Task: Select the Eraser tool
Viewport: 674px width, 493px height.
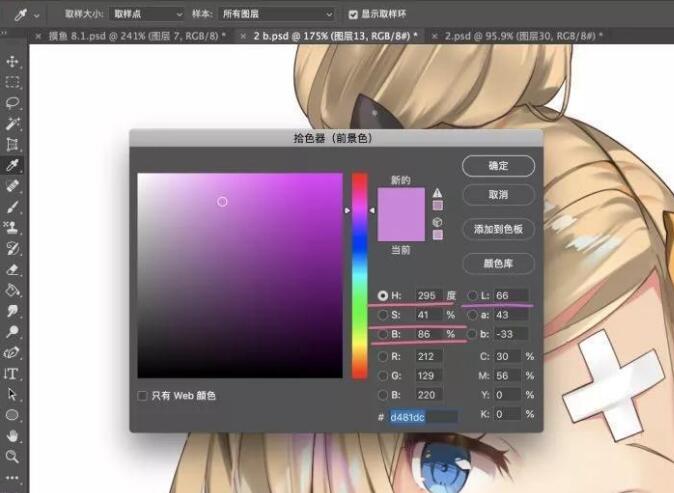Action: coord(12,269)
